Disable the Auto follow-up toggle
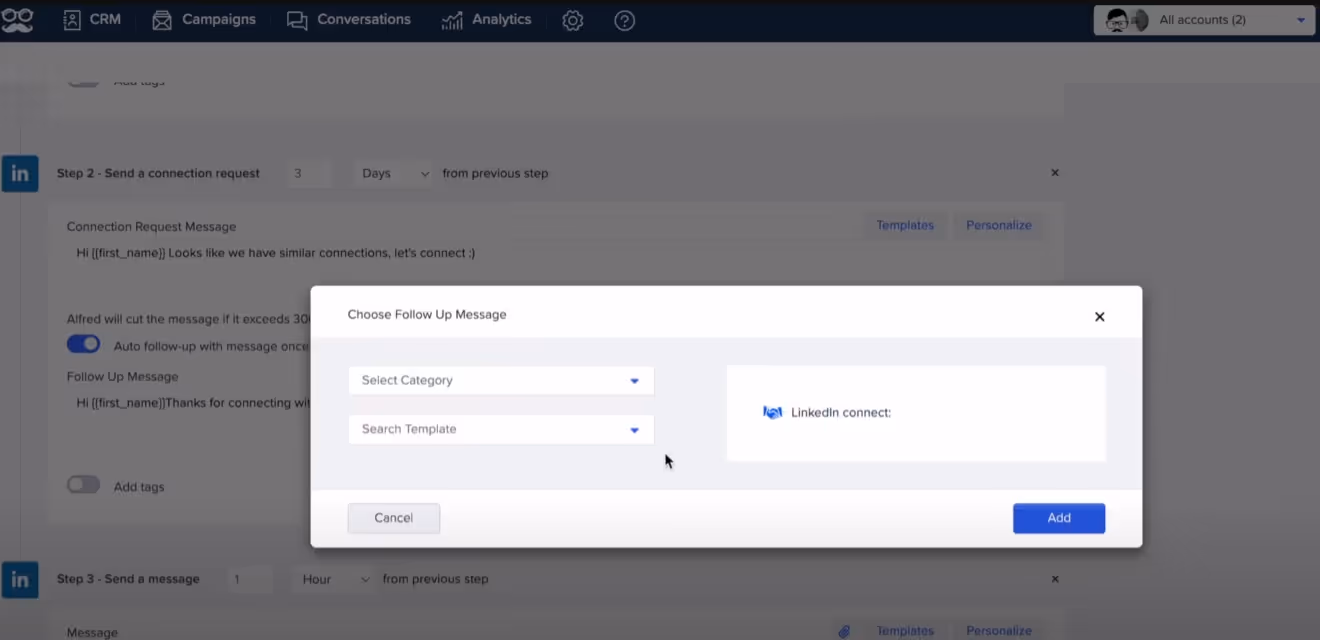The width and height of the screenshot is (1320, 640). pyautogui.click(x=83, y=343)
